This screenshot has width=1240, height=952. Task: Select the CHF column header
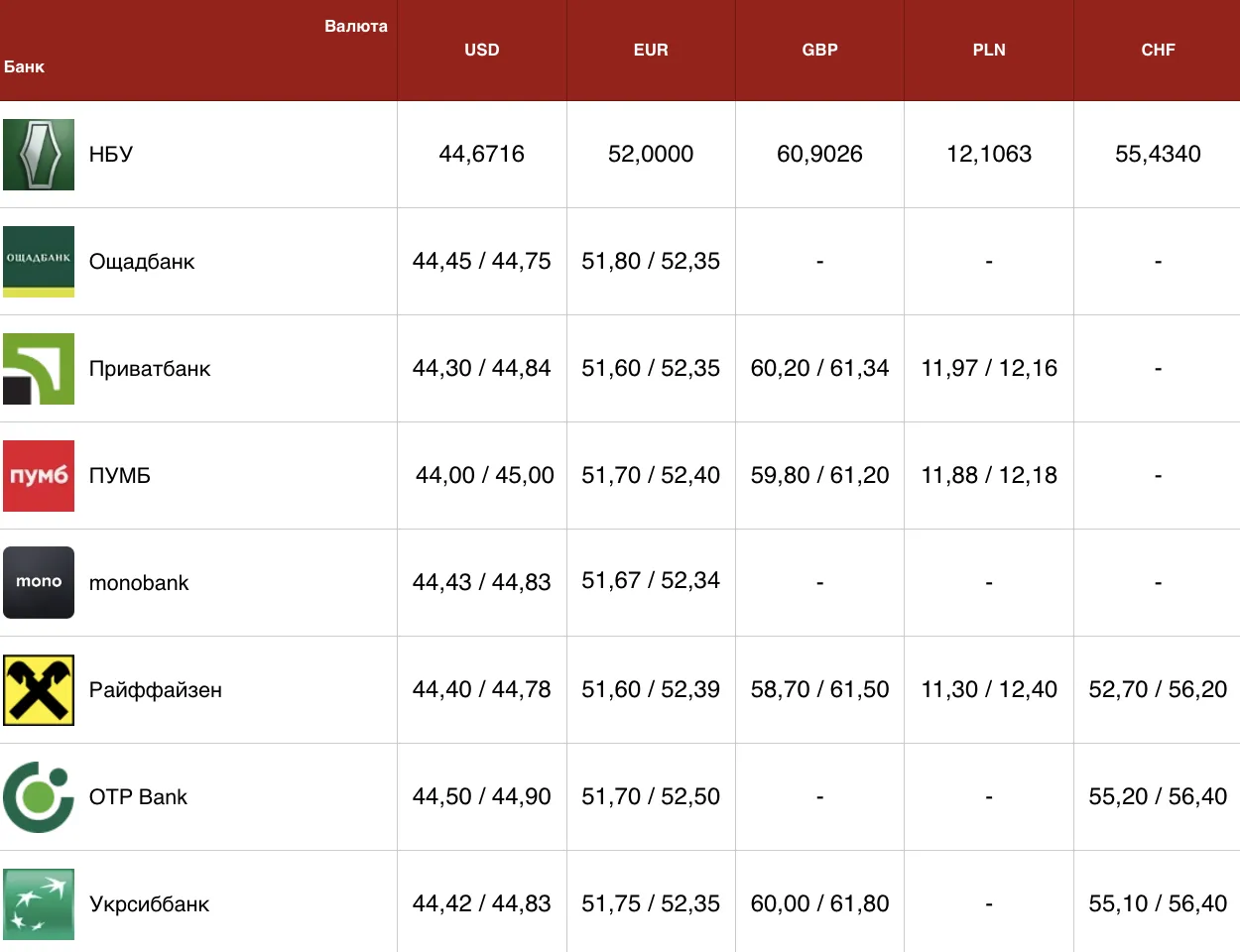[x=1158, y=50]
